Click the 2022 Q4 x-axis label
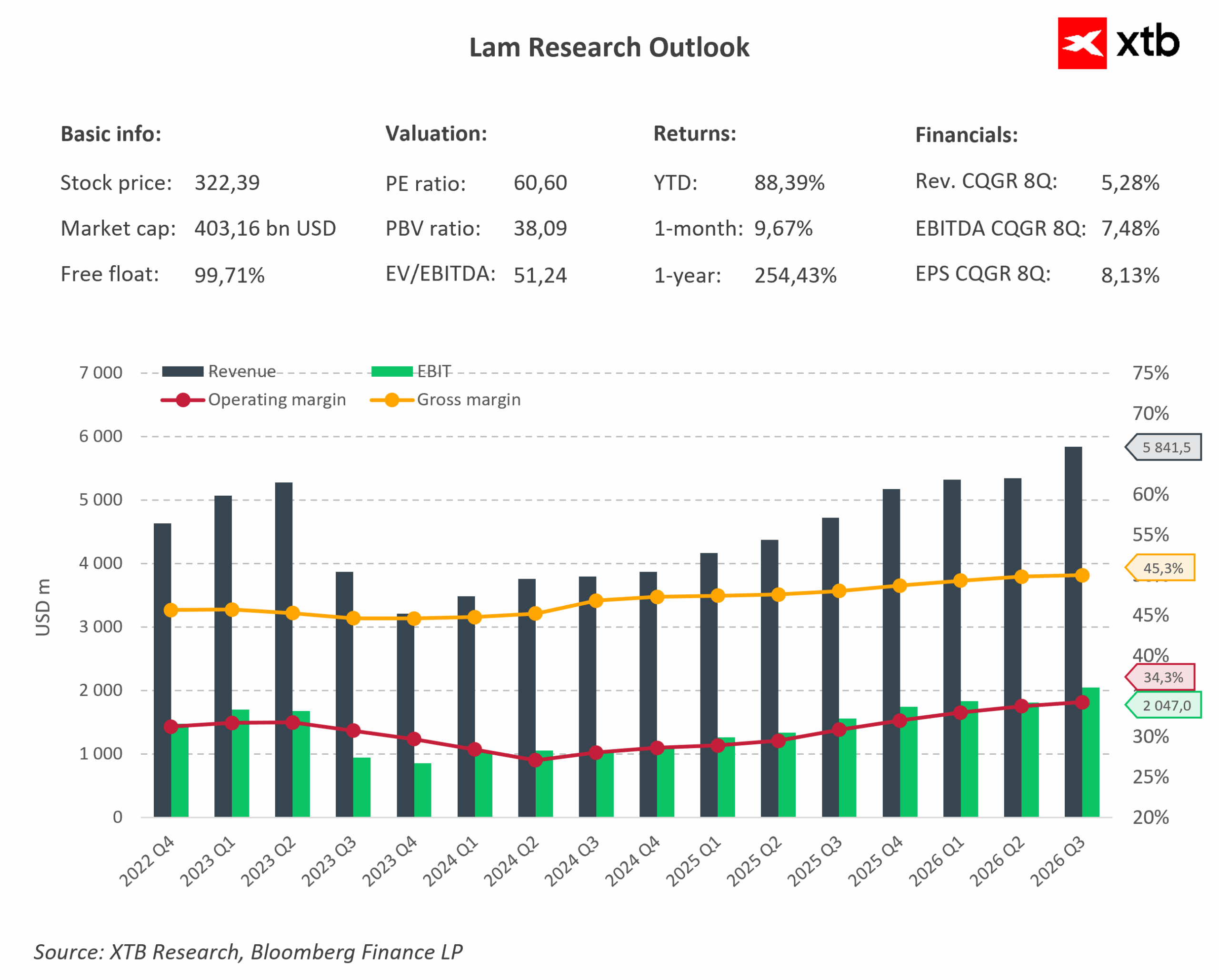The height and width of the screenshot is (980, 1219). [x=147, y=861]
